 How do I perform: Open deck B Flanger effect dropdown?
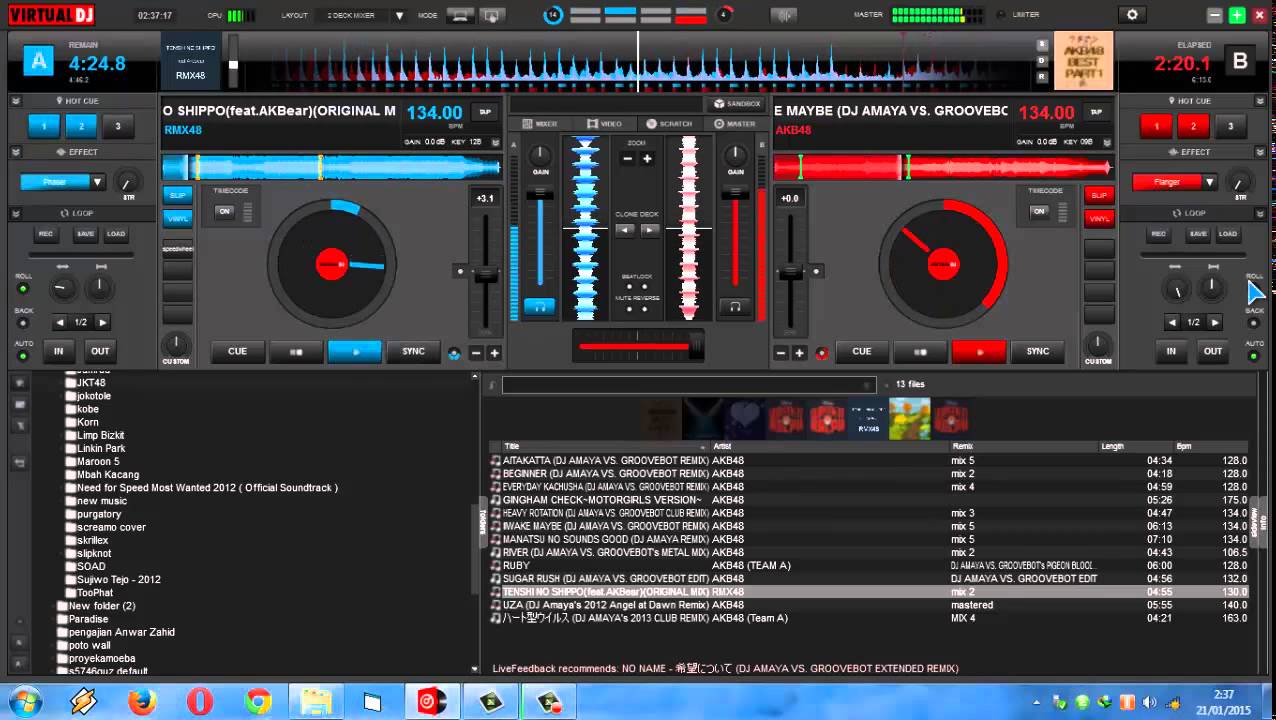pos(1209,182)
